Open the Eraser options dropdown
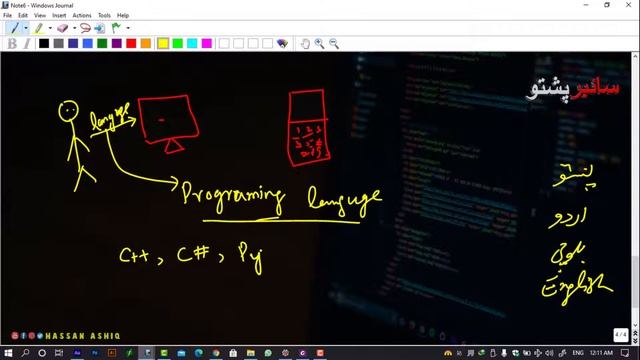This screenshot has width=640, height=360. coord(74,28)
